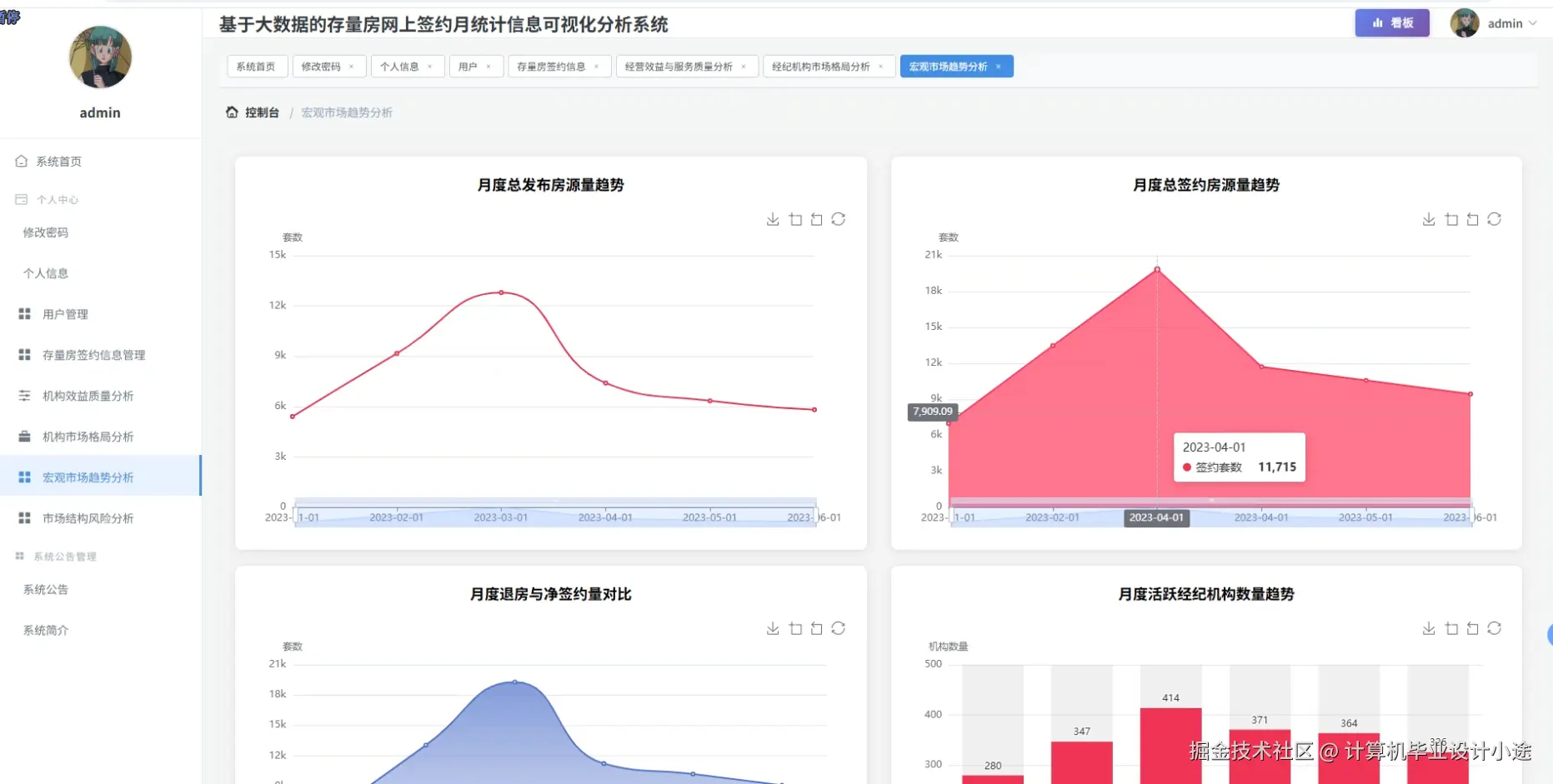Viewport: 1553px width, 784px height.
Task: Reset area zoom for 月度退房与净签约量对比
Action: tap(817, 628)
